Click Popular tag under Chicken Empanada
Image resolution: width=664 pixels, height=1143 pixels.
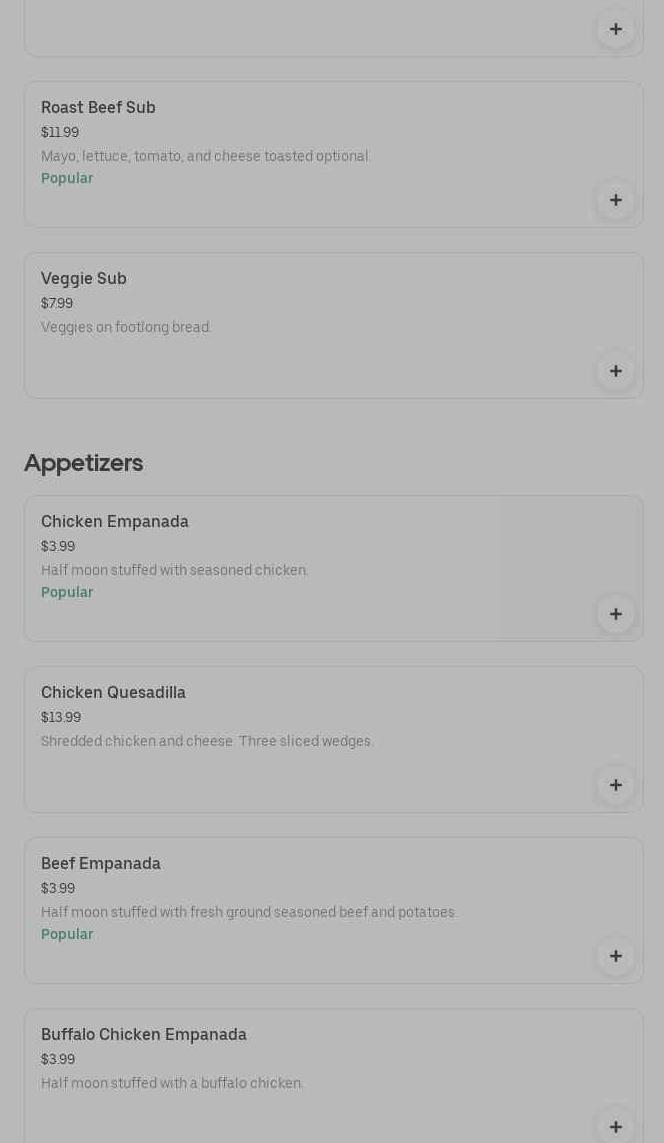tap(67, 592)
